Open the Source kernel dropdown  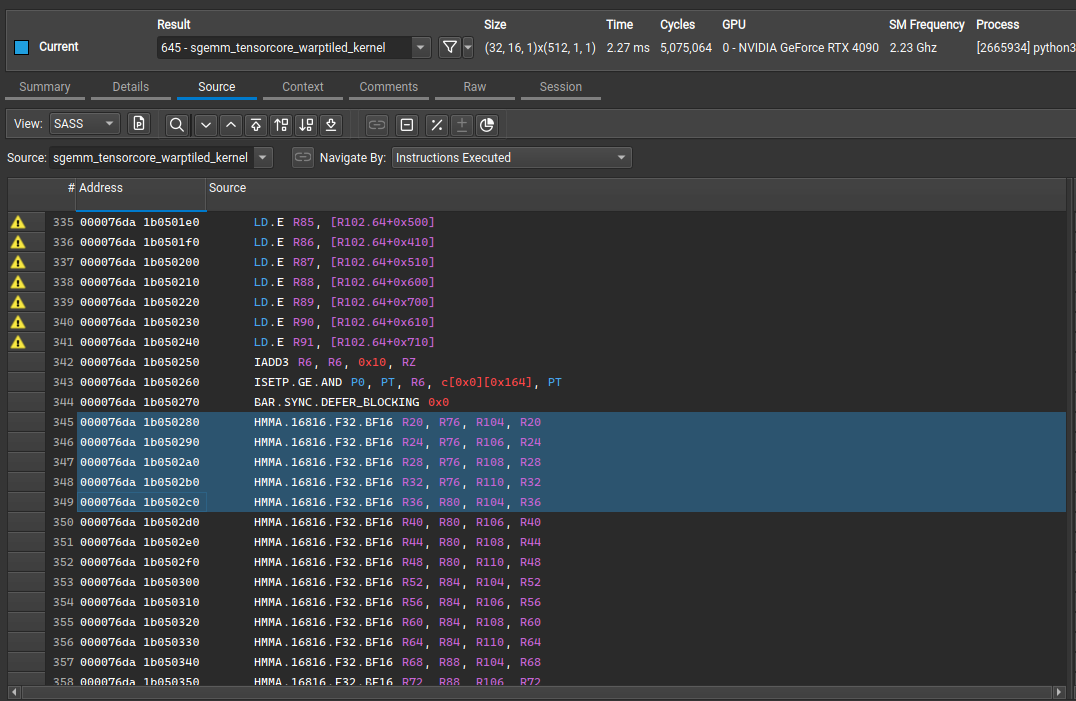pos(263,158)
